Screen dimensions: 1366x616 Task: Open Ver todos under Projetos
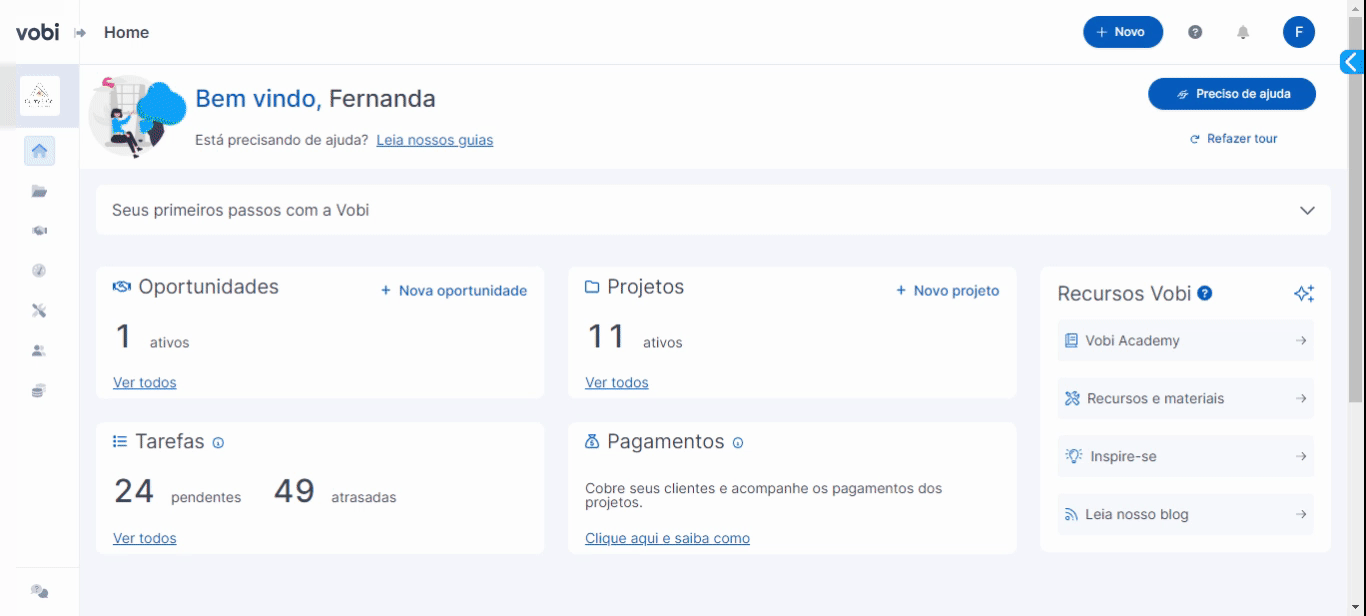tap(617, 383)
